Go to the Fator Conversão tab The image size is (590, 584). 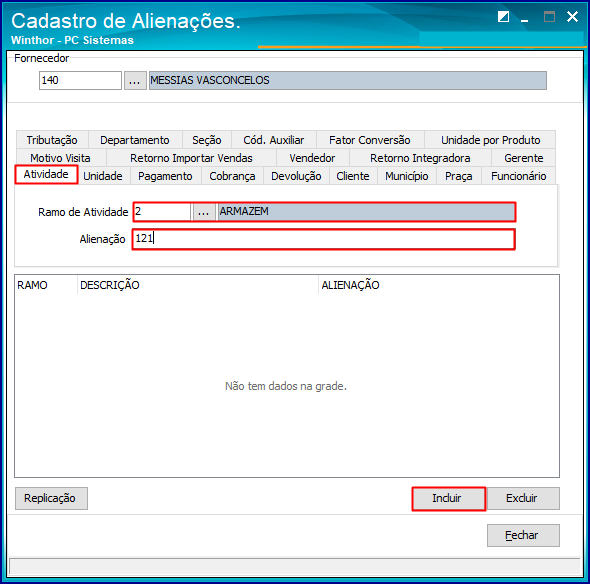[370, 140]
